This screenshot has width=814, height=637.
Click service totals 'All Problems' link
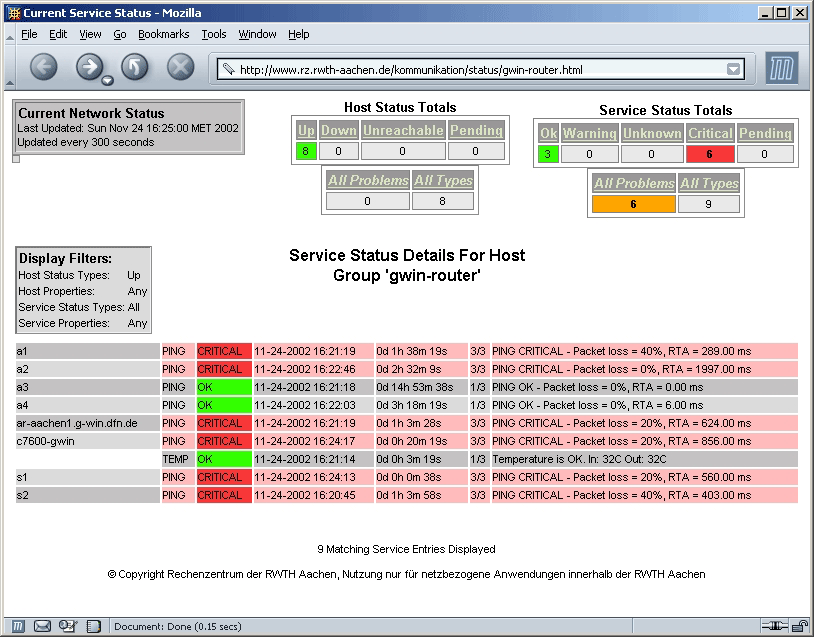point(634,183)
